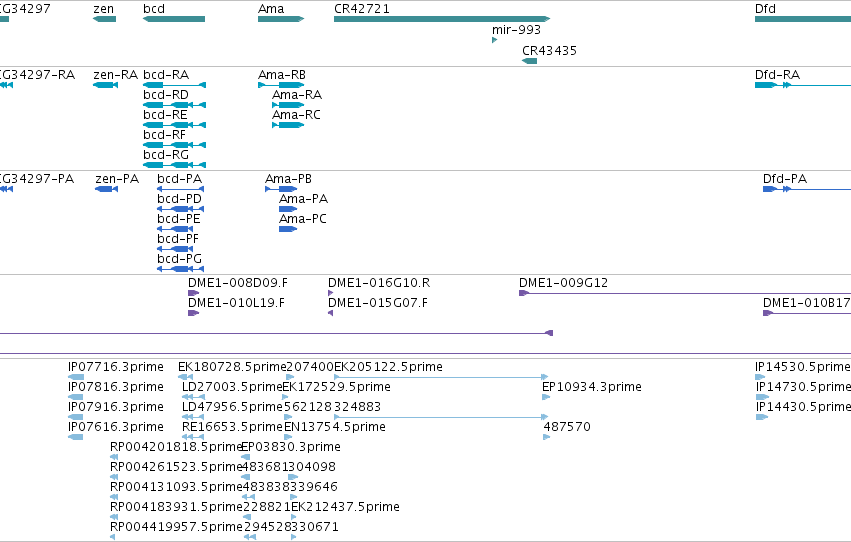Click the EK172529.5prime label
The image size is (851, 542).
pos(336,387)
